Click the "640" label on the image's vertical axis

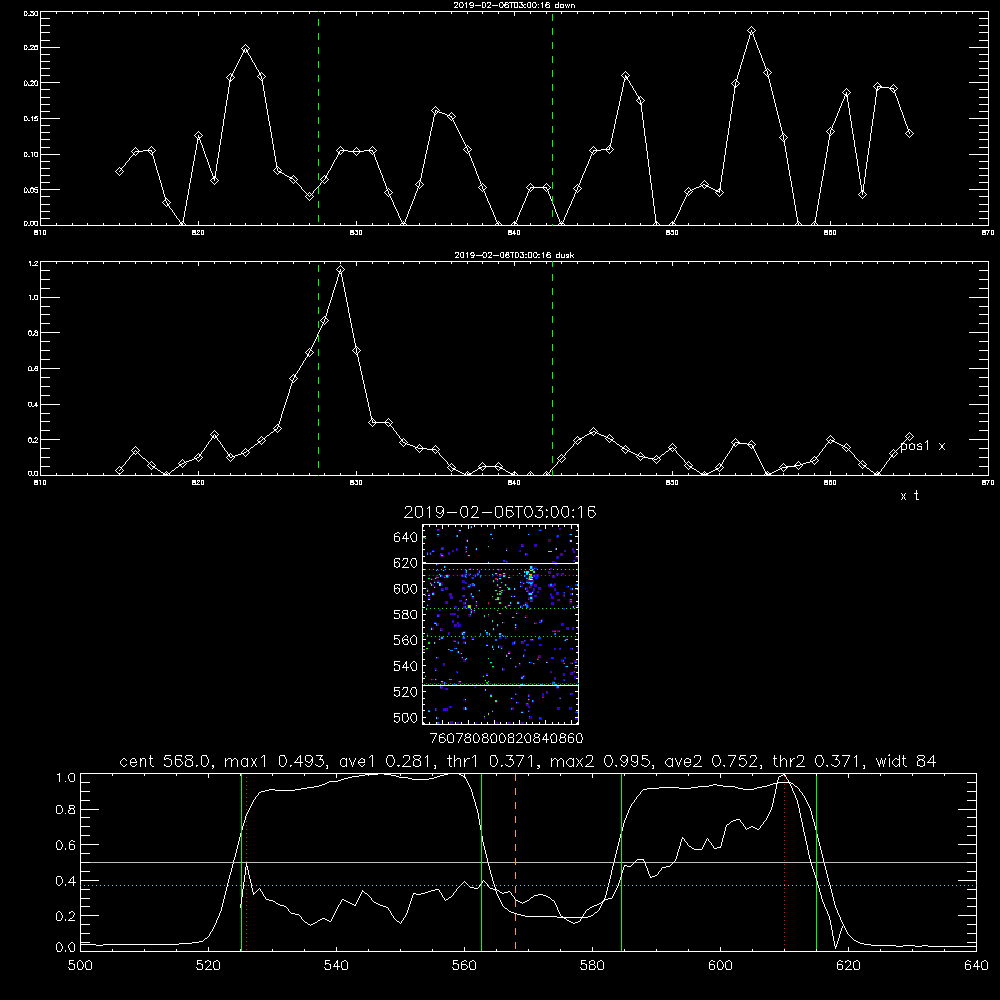406,538
